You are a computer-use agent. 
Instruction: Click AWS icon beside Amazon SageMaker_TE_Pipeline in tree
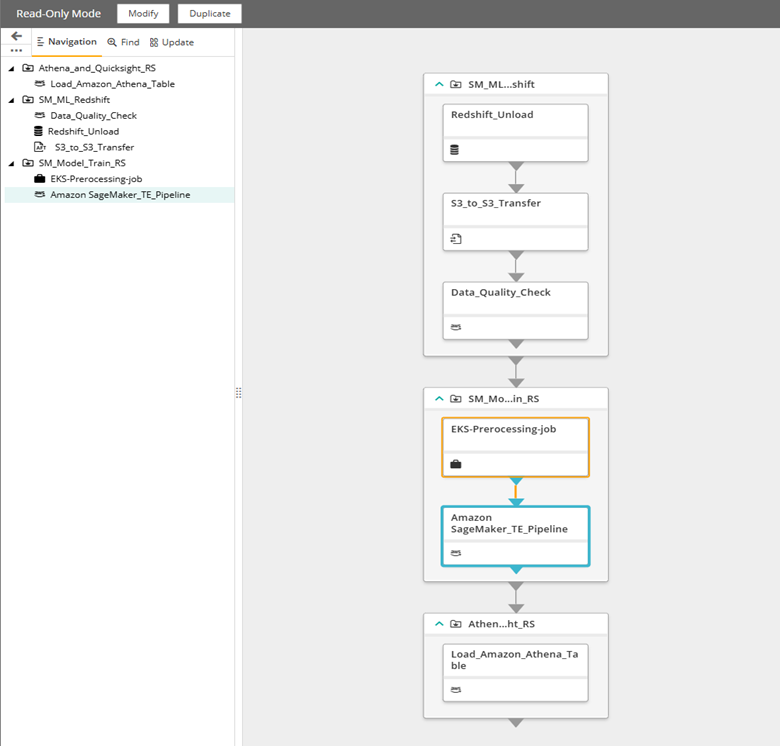click(40, 194)
